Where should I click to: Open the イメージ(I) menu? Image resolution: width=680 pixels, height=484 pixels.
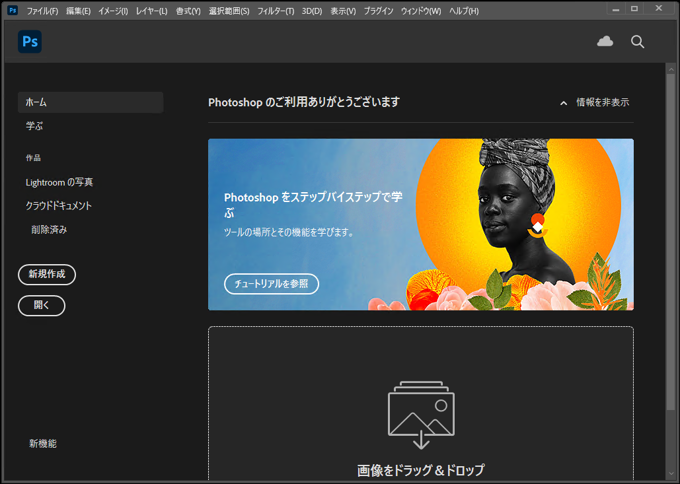click(113, 11)
